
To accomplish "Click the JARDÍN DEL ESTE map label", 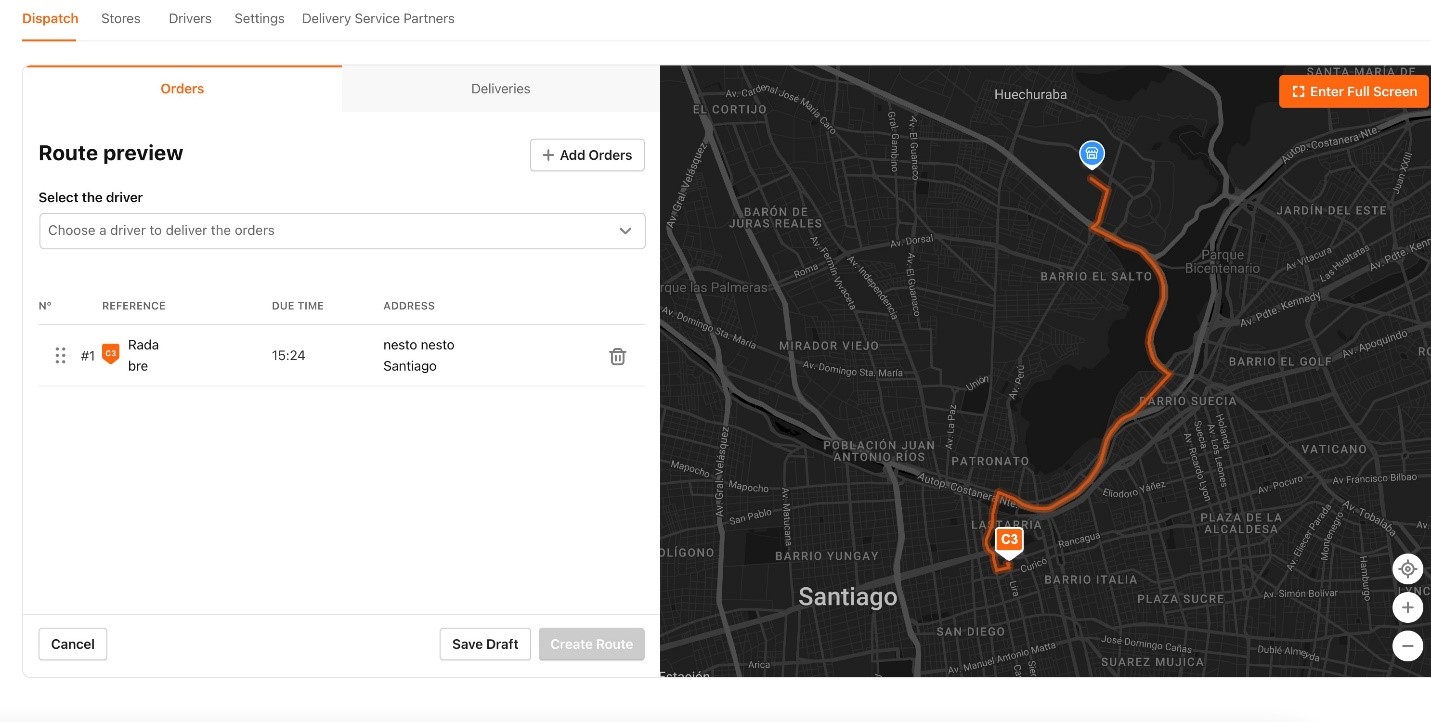I will click(1332, 210).
